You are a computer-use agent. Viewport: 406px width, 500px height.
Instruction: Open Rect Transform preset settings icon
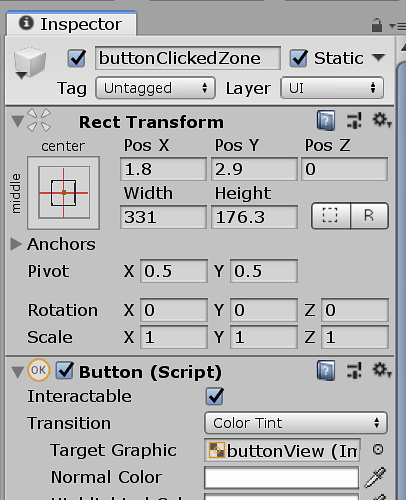click(x=354, y=120)
